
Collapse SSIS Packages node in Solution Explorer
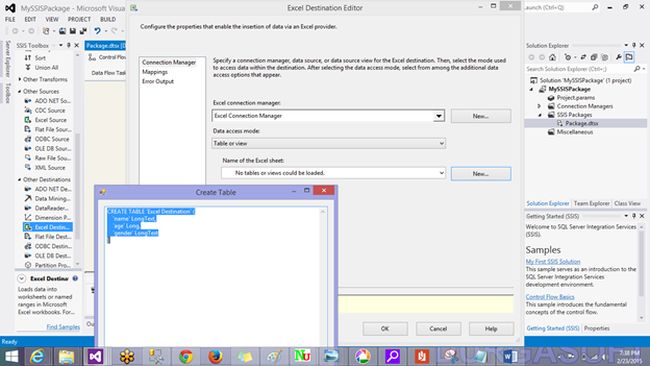pos(539,115)
